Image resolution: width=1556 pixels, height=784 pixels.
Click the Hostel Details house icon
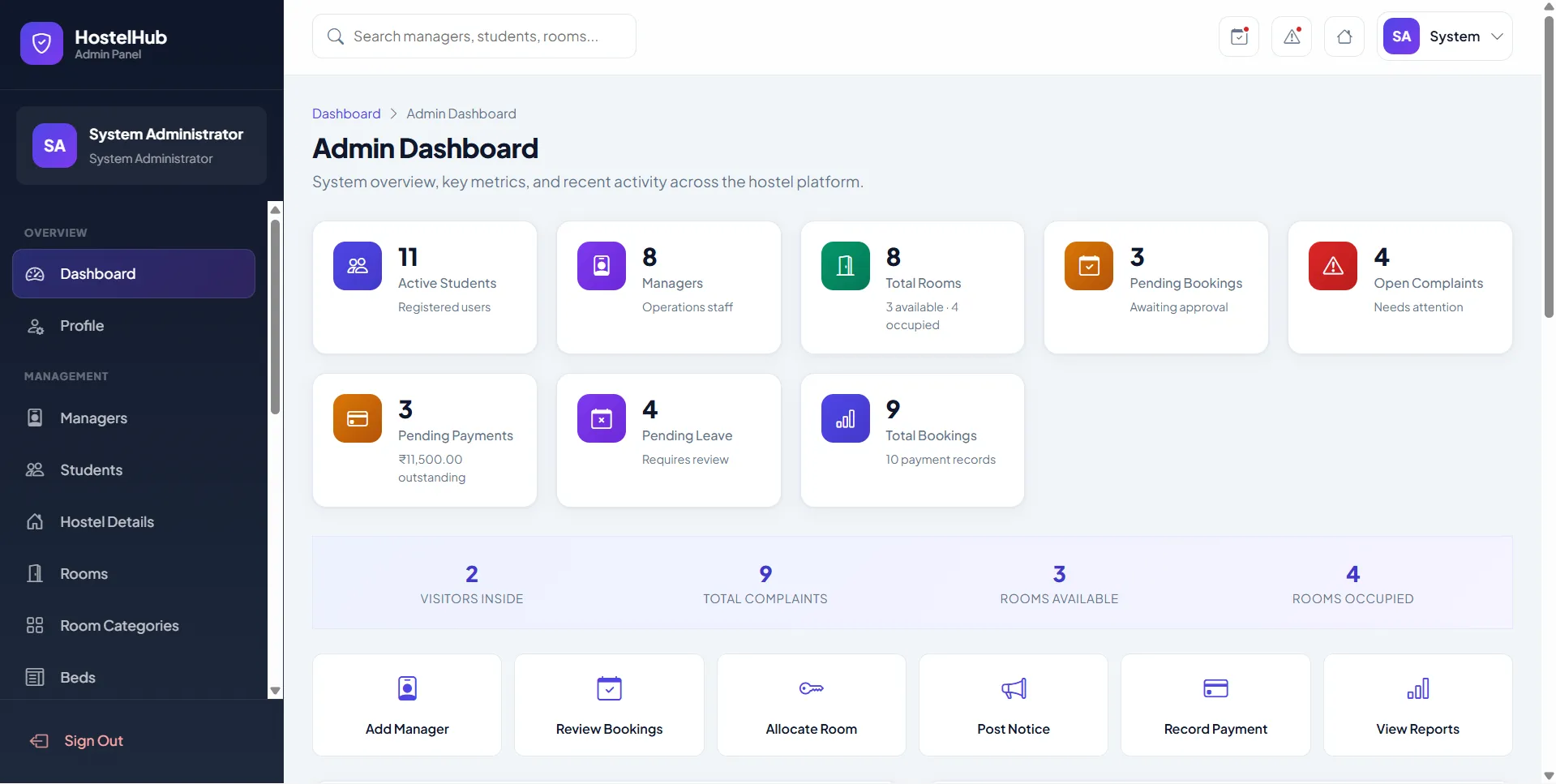[x=35, y=522]
